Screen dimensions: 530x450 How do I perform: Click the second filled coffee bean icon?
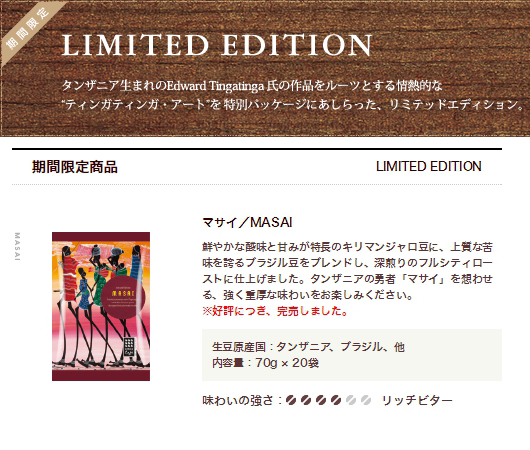(x=306, y=400)
